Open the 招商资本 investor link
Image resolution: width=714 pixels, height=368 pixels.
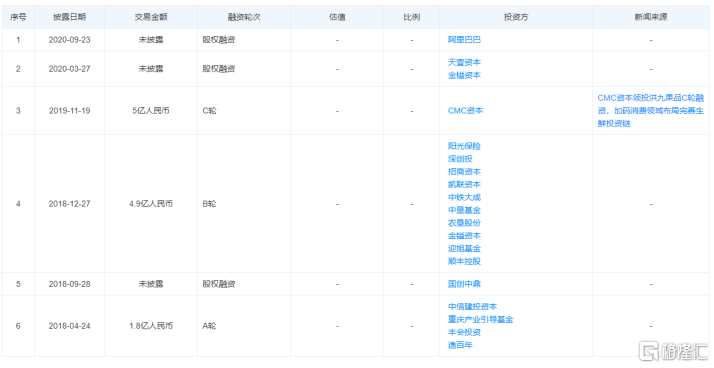464,172
